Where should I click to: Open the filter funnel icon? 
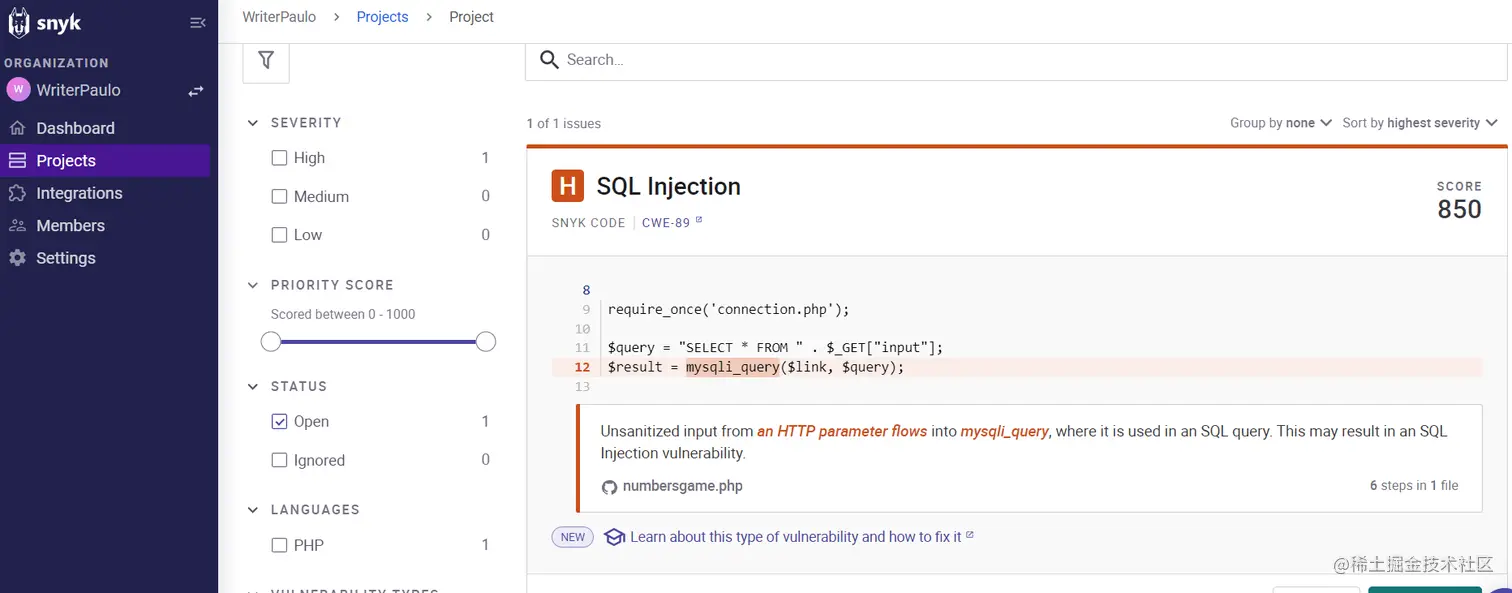click(x=266, y=60)
